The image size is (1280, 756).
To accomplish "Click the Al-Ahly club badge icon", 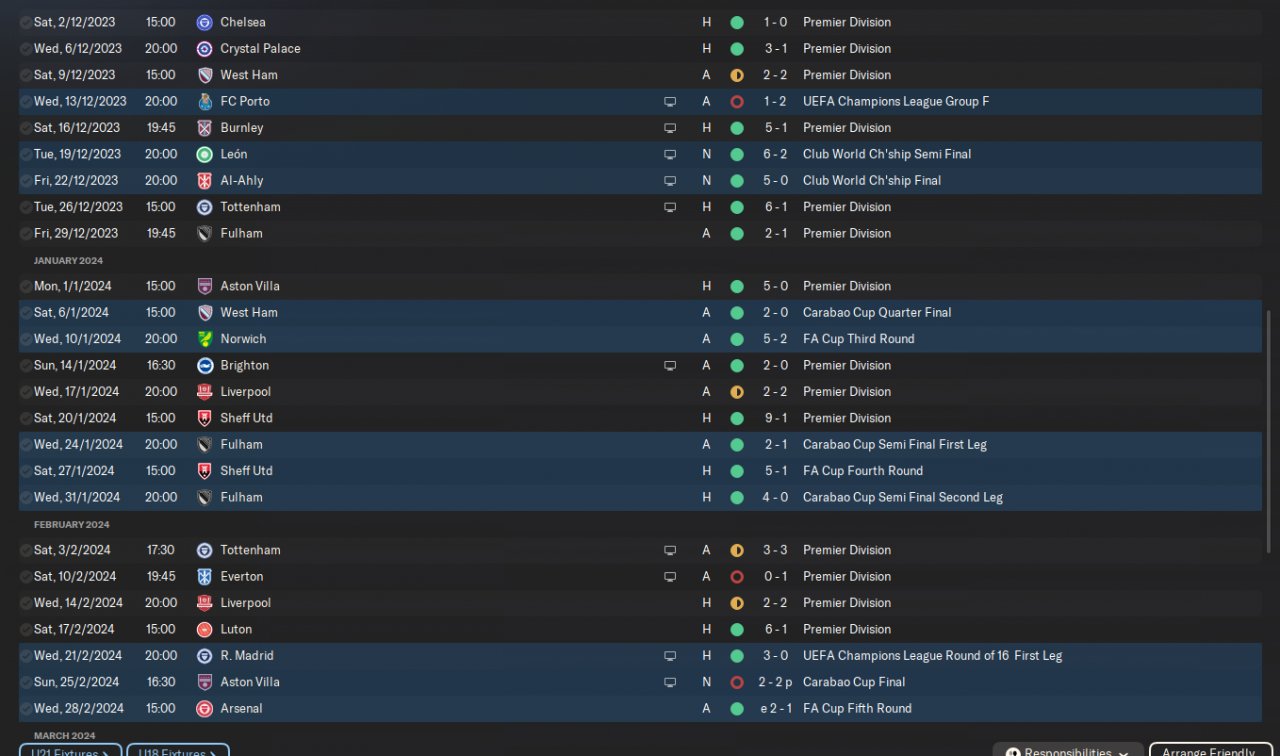I will [205, 181].
